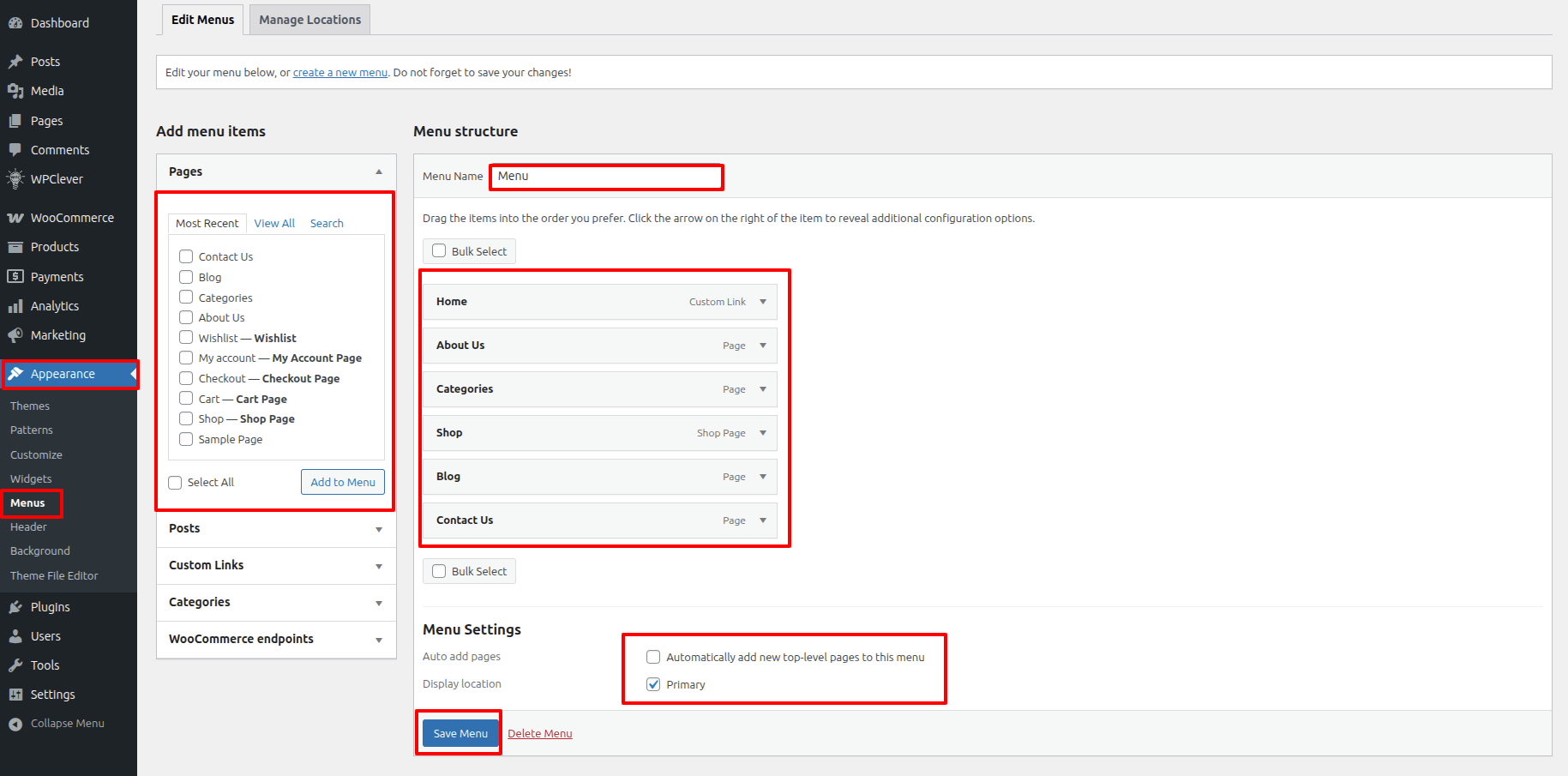Image resolution: width=1568 pixels, height=776 pixels.
Task: Click the Add to Menu button
Action: [343, 482]
